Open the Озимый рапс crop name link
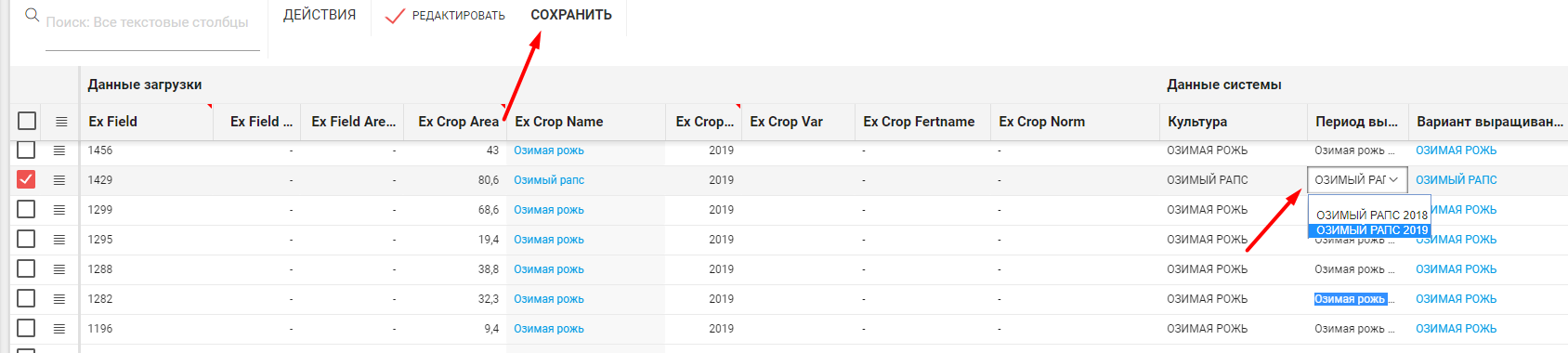Screen dimensions: 1568x353 click(549, 180)
